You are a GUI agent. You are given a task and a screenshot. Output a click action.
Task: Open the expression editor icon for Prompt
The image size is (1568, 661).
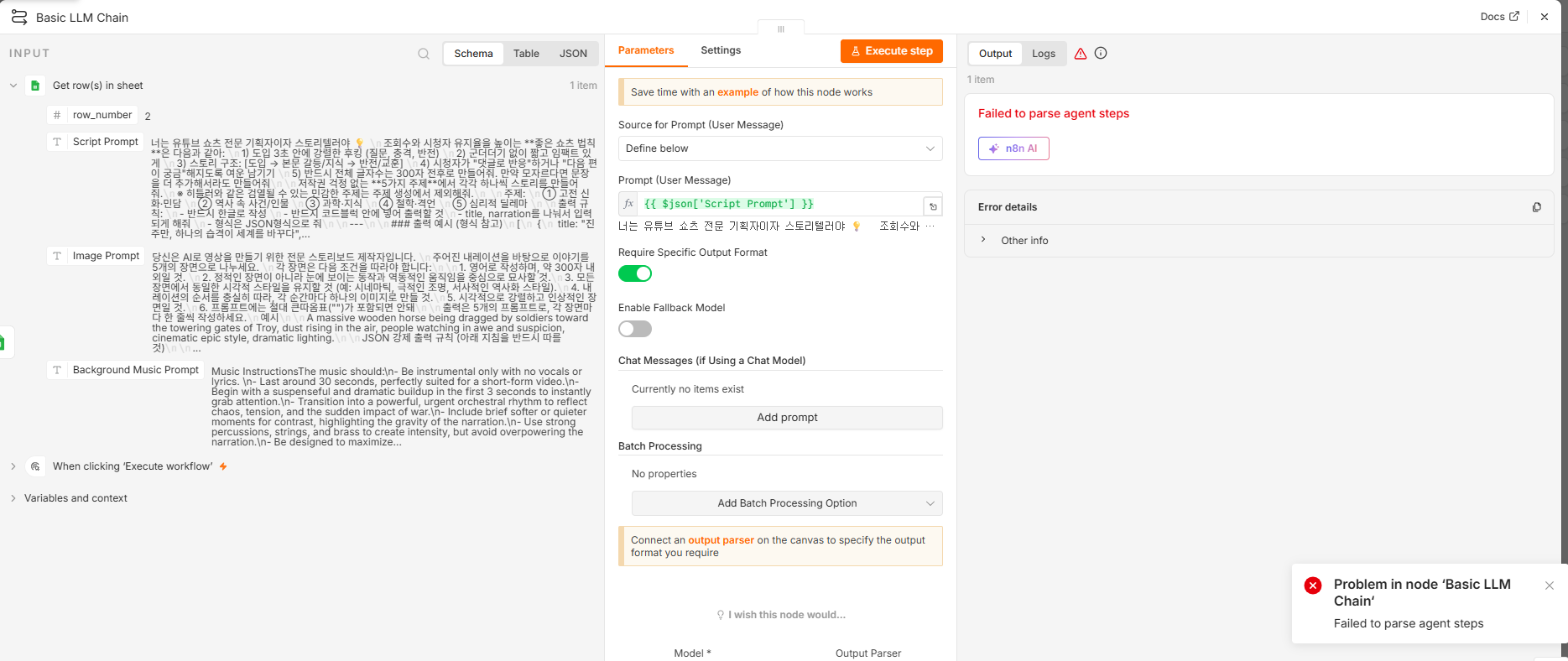933,206
